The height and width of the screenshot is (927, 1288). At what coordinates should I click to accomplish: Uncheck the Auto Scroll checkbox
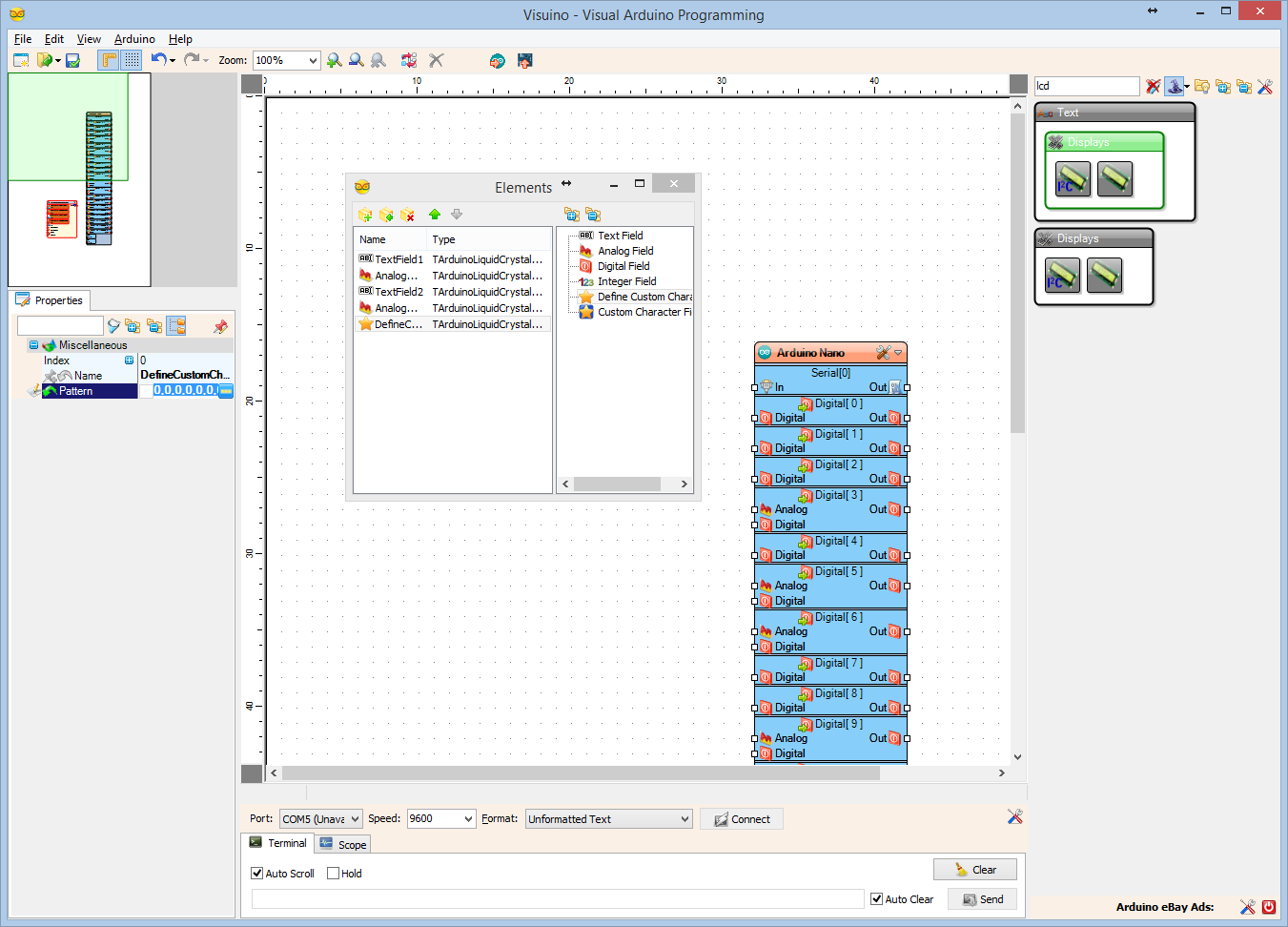point(257,874)
